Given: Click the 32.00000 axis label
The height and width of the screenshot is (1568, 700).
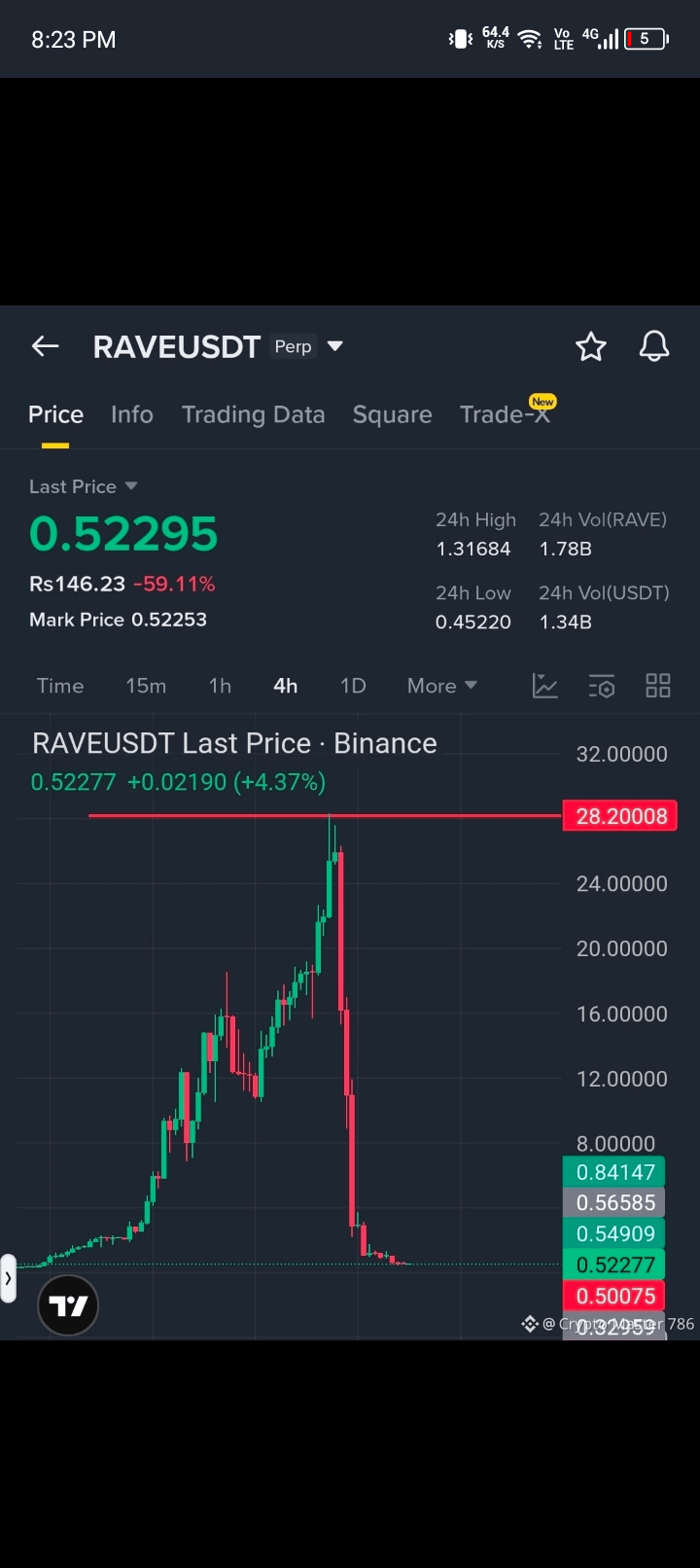Looking at the screenshot, I should pyautogui.click(x=622, y=754).
